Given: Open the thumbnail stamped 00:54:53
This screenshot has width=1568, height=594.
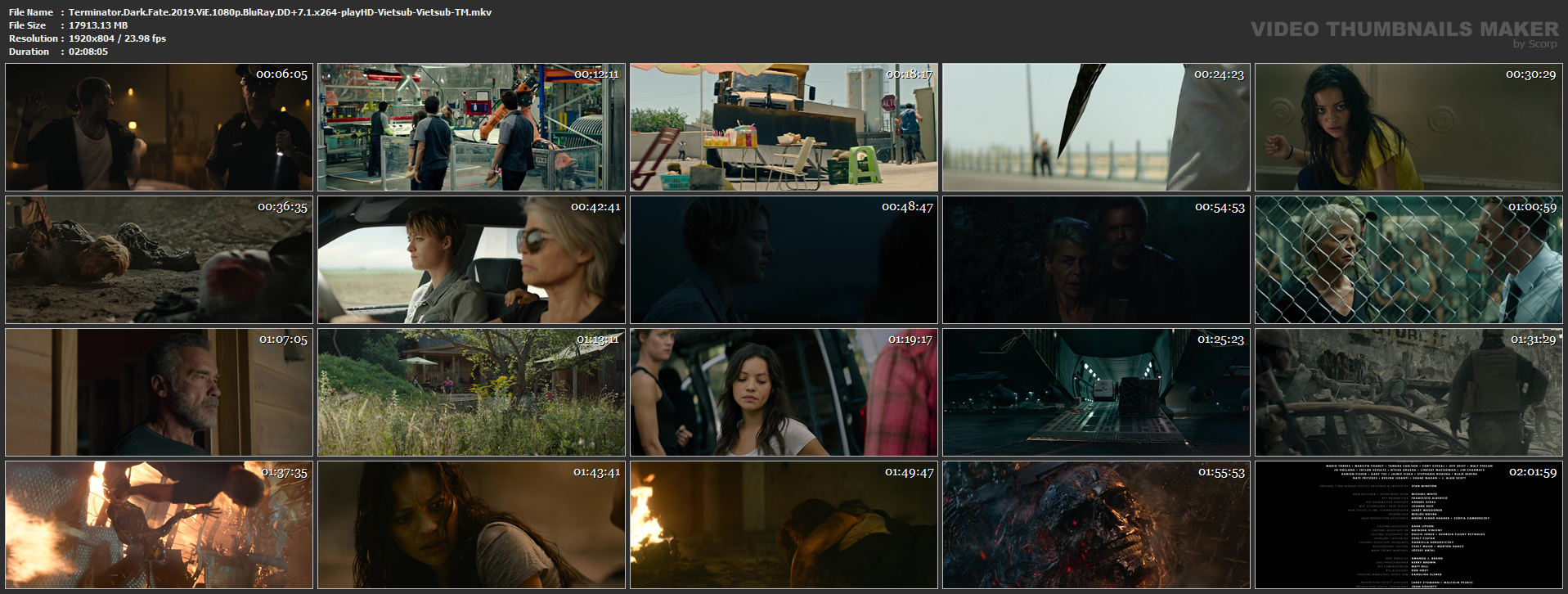Looking at the screenshot, I should click(1097, 260).
